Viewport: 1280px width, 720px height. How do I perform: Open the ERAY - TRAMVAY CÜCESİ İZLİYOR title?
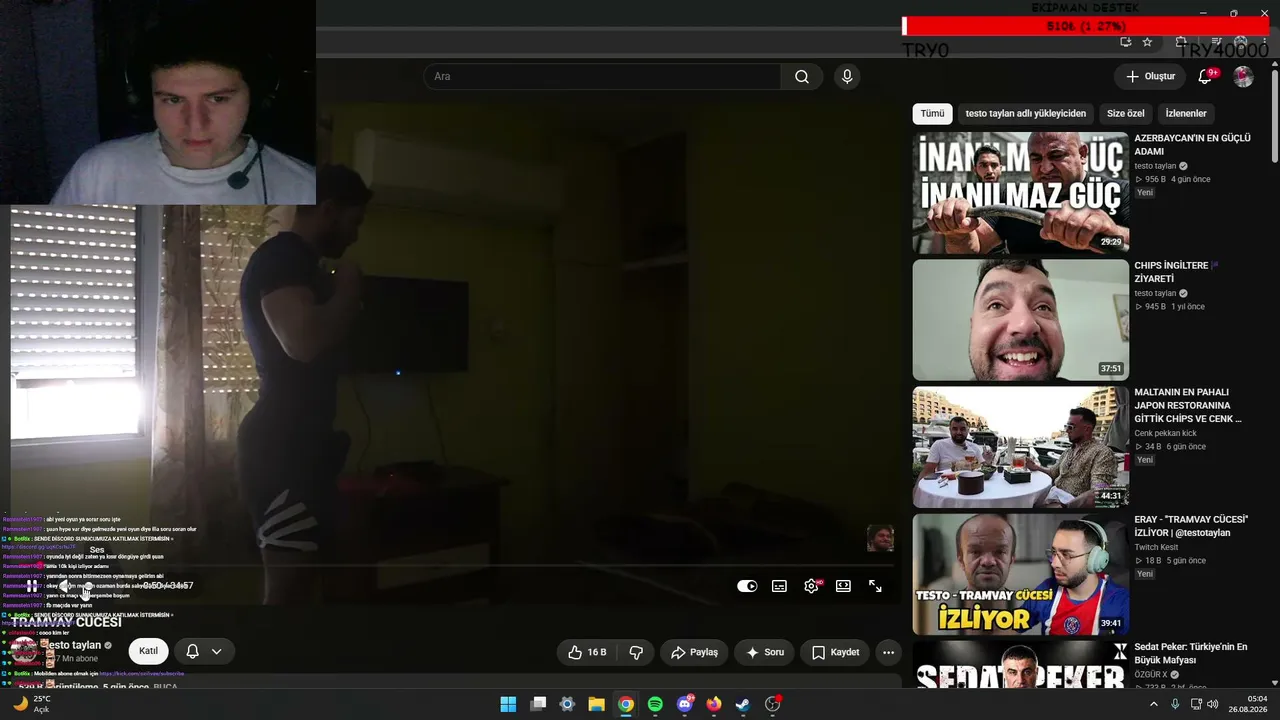1191,526
